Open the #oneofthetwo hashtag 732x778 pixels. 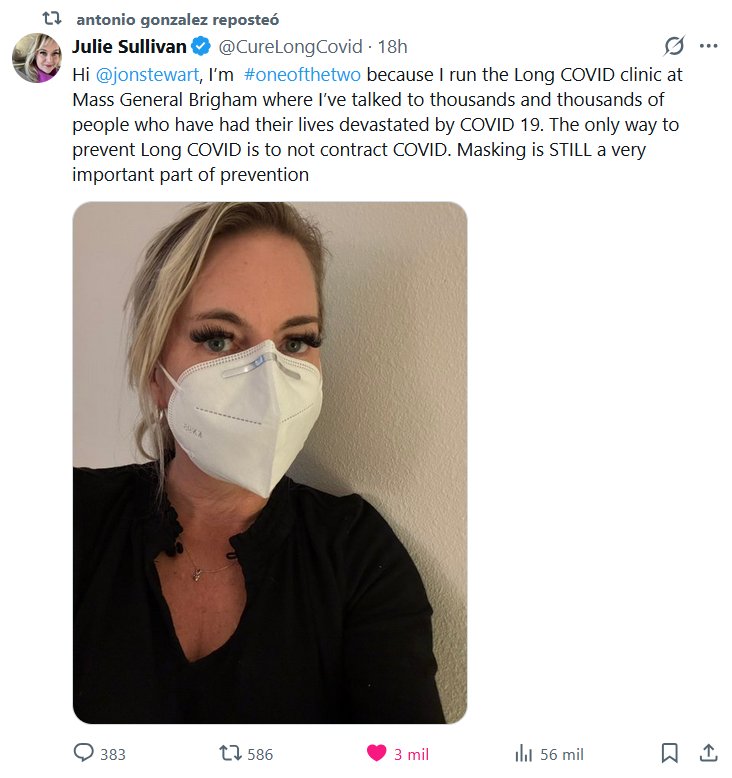(302, 74)
